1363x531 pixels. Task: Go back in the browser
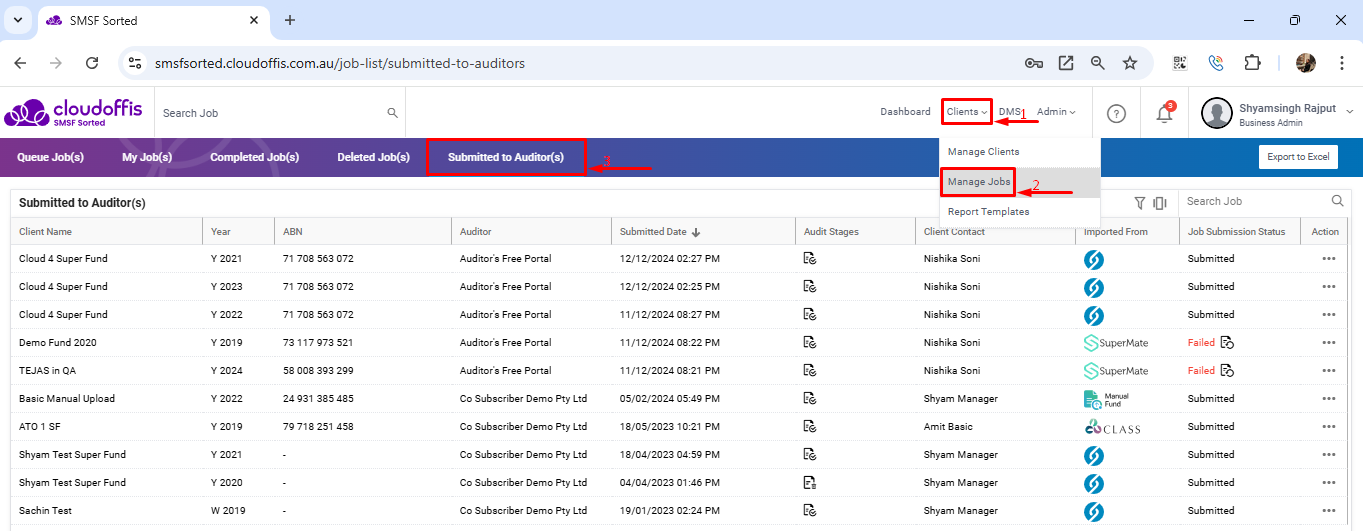[x=22, y=63]
